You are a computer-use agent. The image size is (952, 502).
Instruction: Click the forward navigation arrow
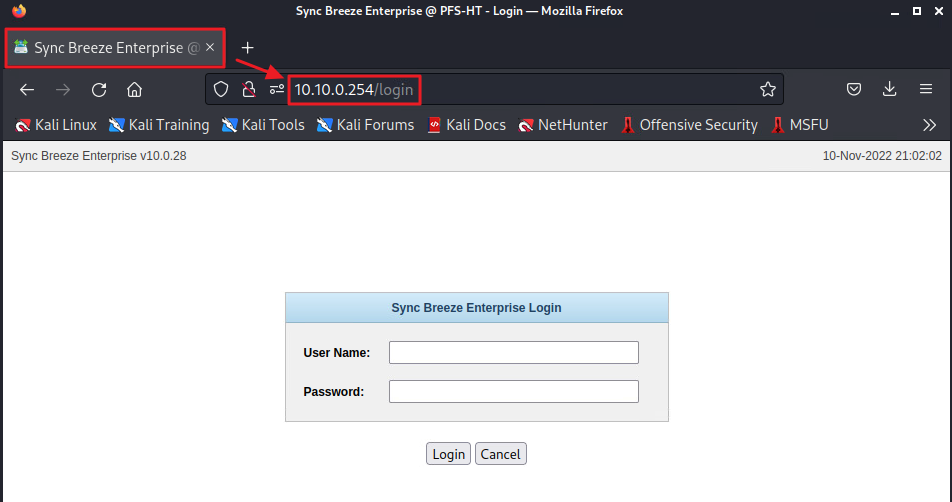pyautogui.click(x=63, y=90)
